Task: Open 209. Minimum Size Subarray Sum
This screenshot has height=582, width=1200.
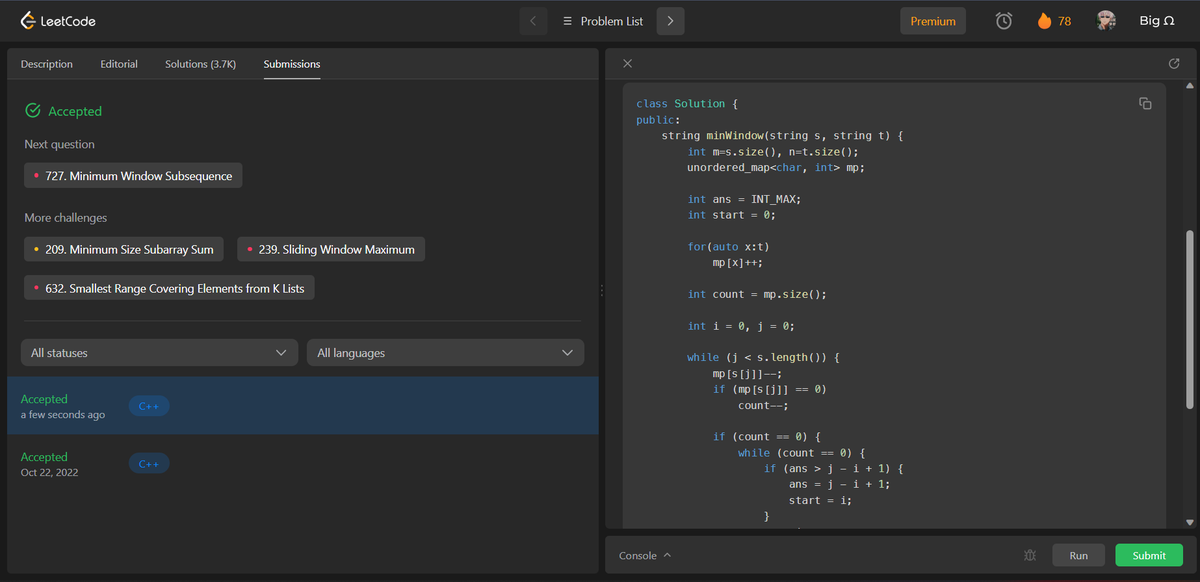Action: [124, 249]
